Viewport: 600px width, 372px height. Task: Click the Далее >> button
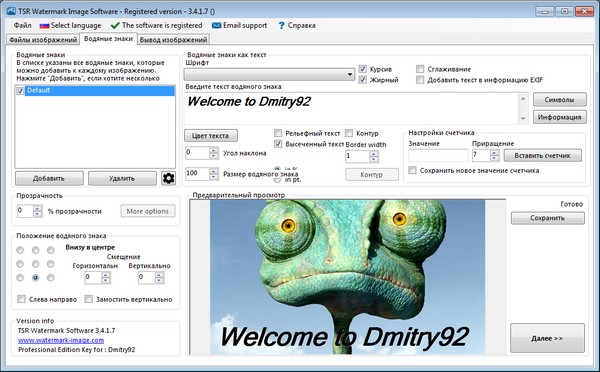click(x=547, y=338)
